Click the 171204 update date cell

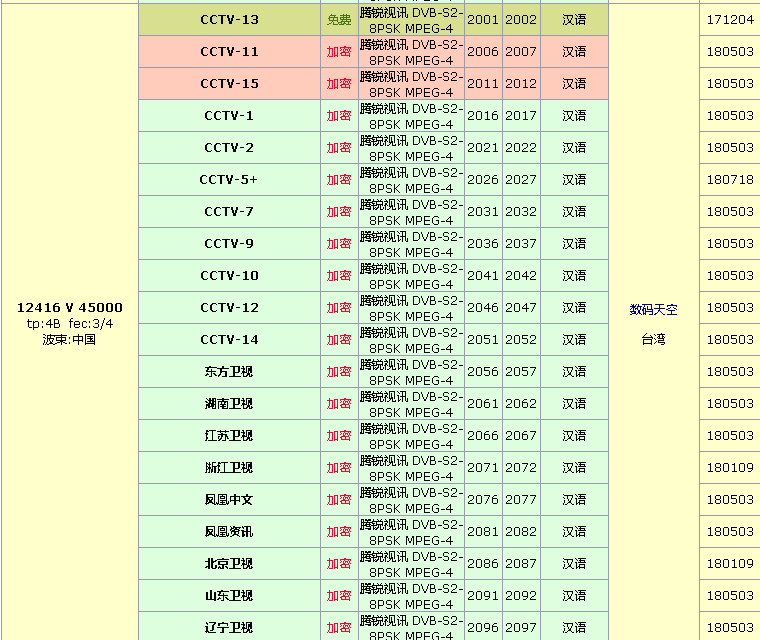click(730, 20)
